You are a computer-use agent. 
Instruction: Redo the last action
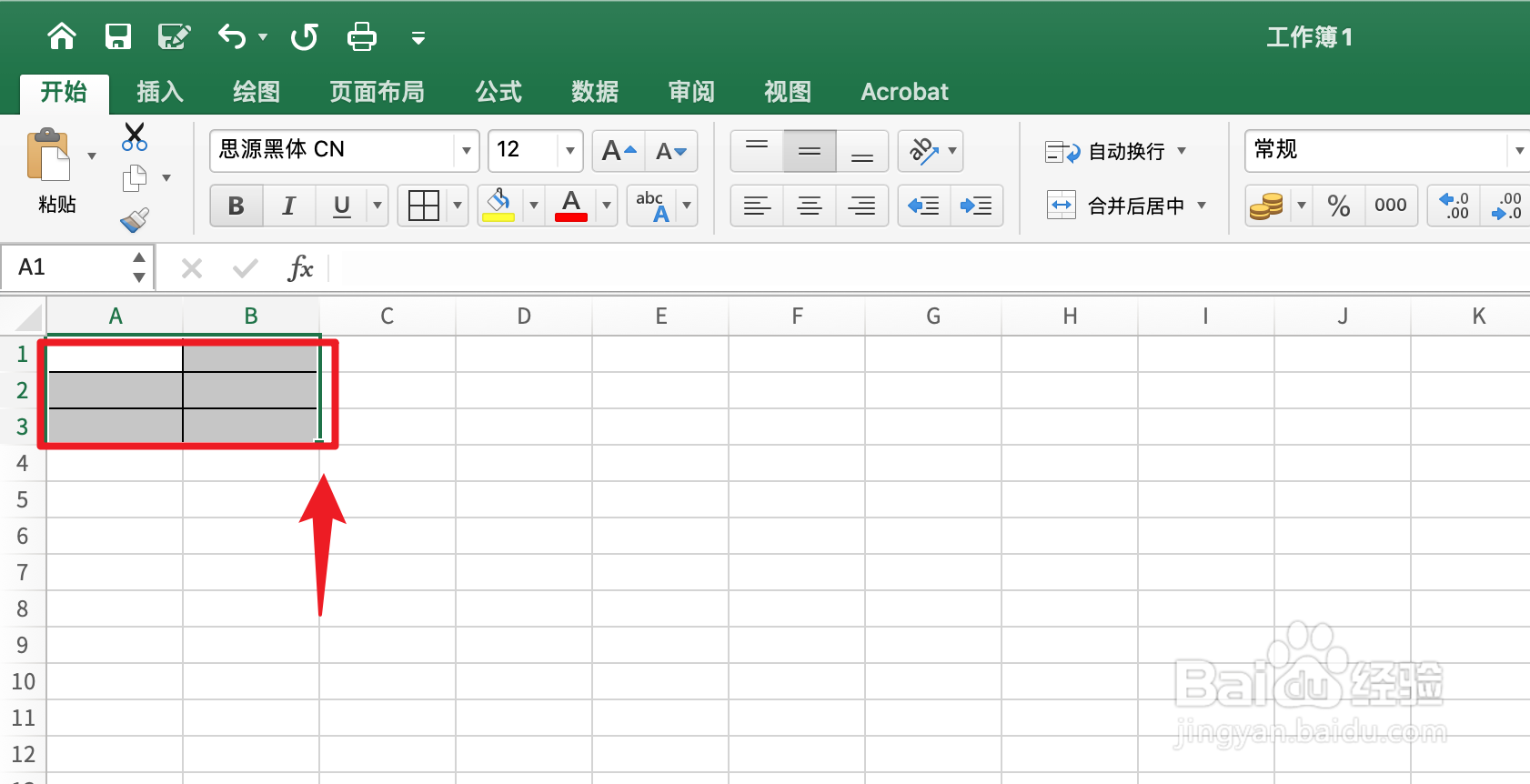304,37
